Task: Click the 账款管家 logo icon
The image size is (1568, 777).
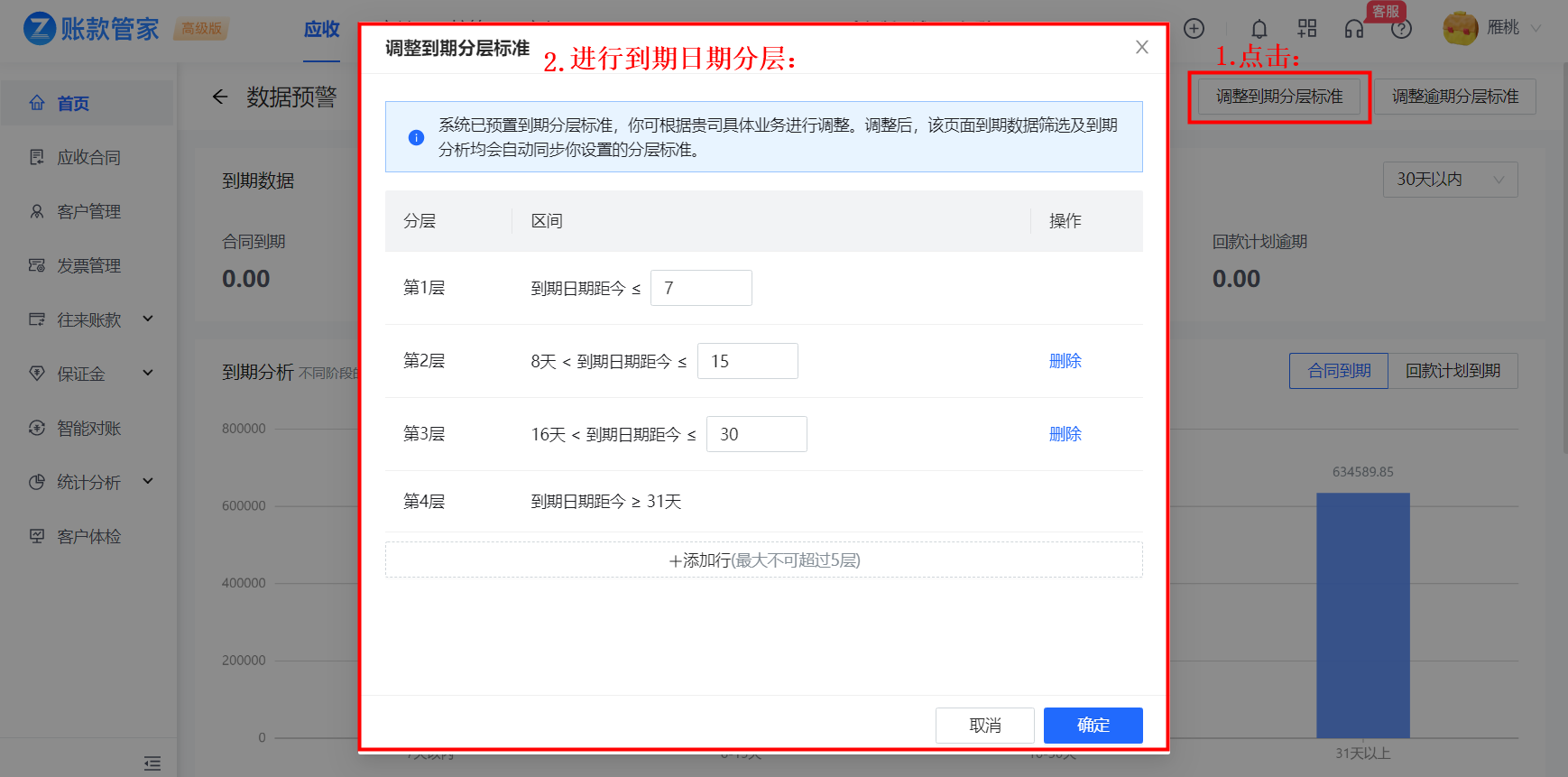Action: point(40,29)
